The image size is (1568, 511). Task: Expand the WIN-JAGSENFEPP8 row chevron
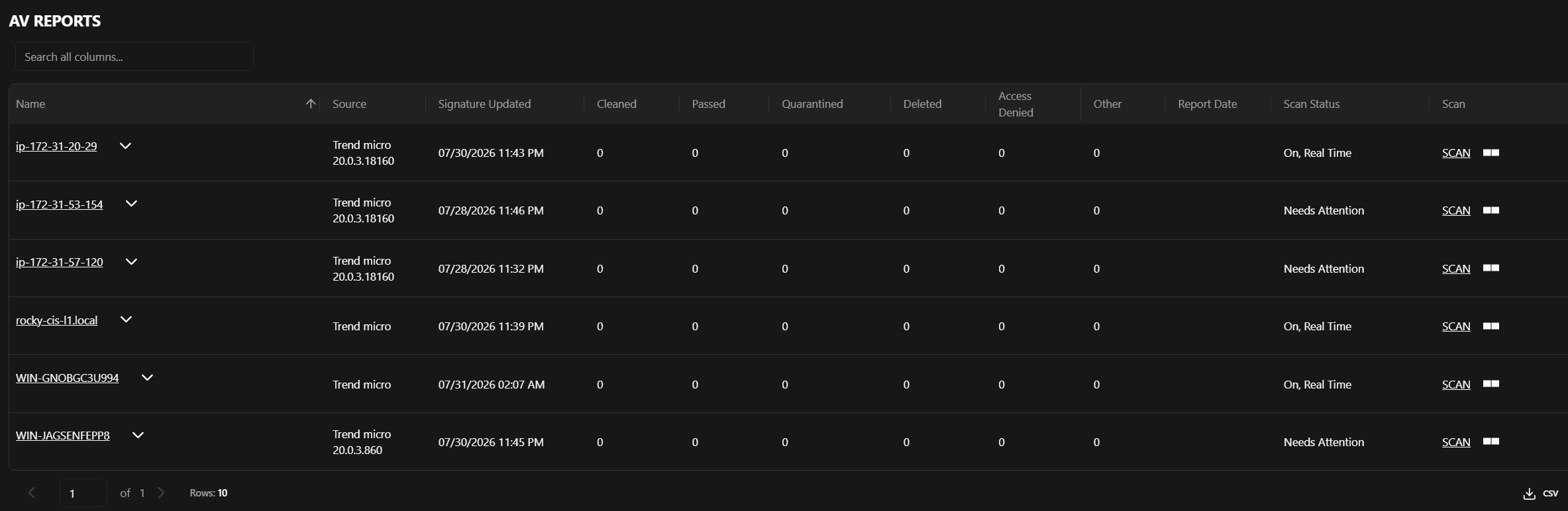coord(138,436)
